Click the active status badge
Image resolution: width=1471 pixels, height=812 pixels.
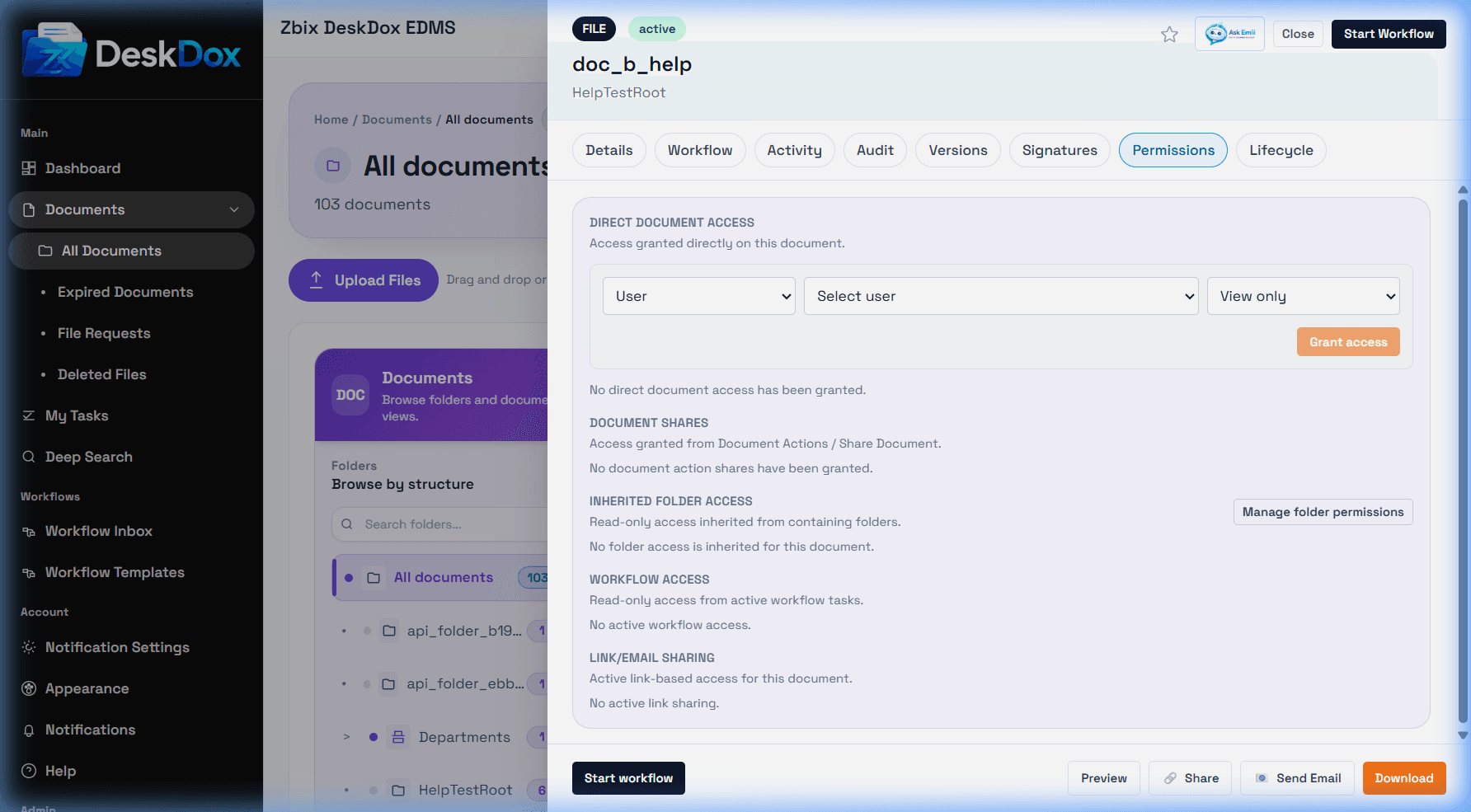coord(657,29)
